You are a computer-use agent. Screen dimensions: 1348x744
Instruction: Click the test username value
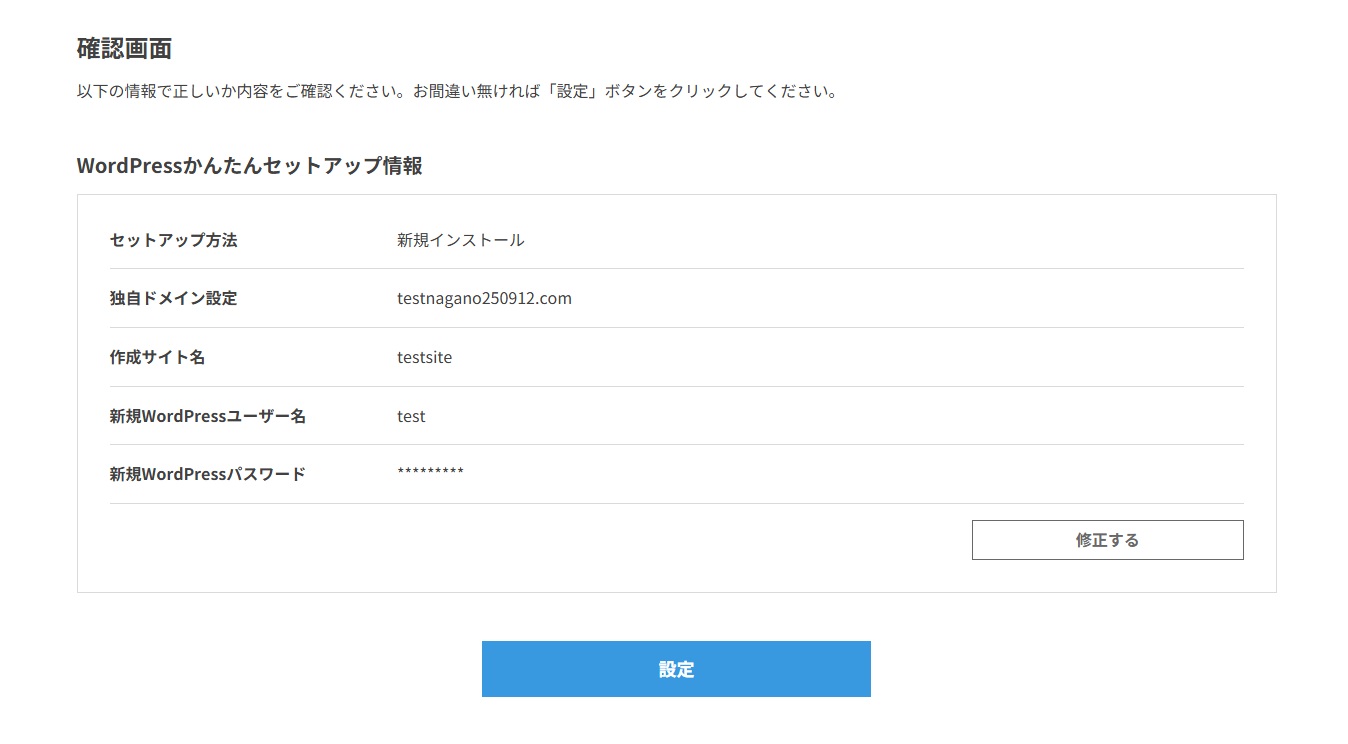411,416
